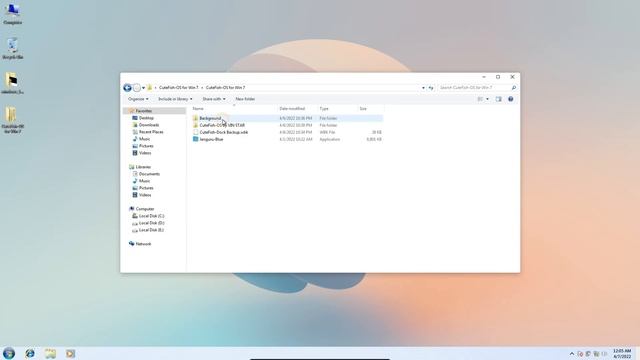This screenshot has width=640, height=360.
Task: Open Recent Places in sidebar
Action: coord(151,132)
